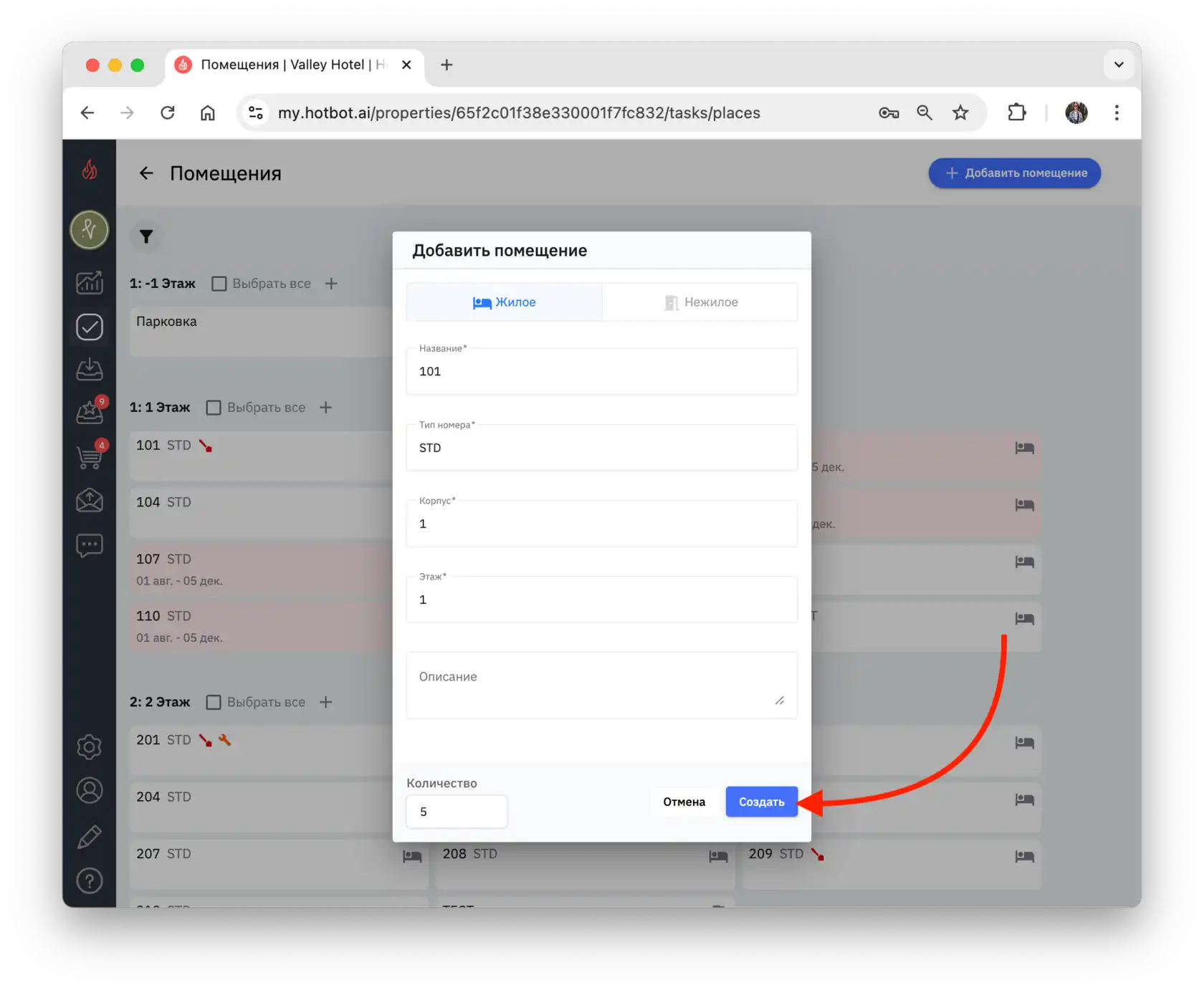The height and width of the screenshot is (990, 1204).
Task: Open settings gear icon in sidebar
Action: click(x=90, y=747)
